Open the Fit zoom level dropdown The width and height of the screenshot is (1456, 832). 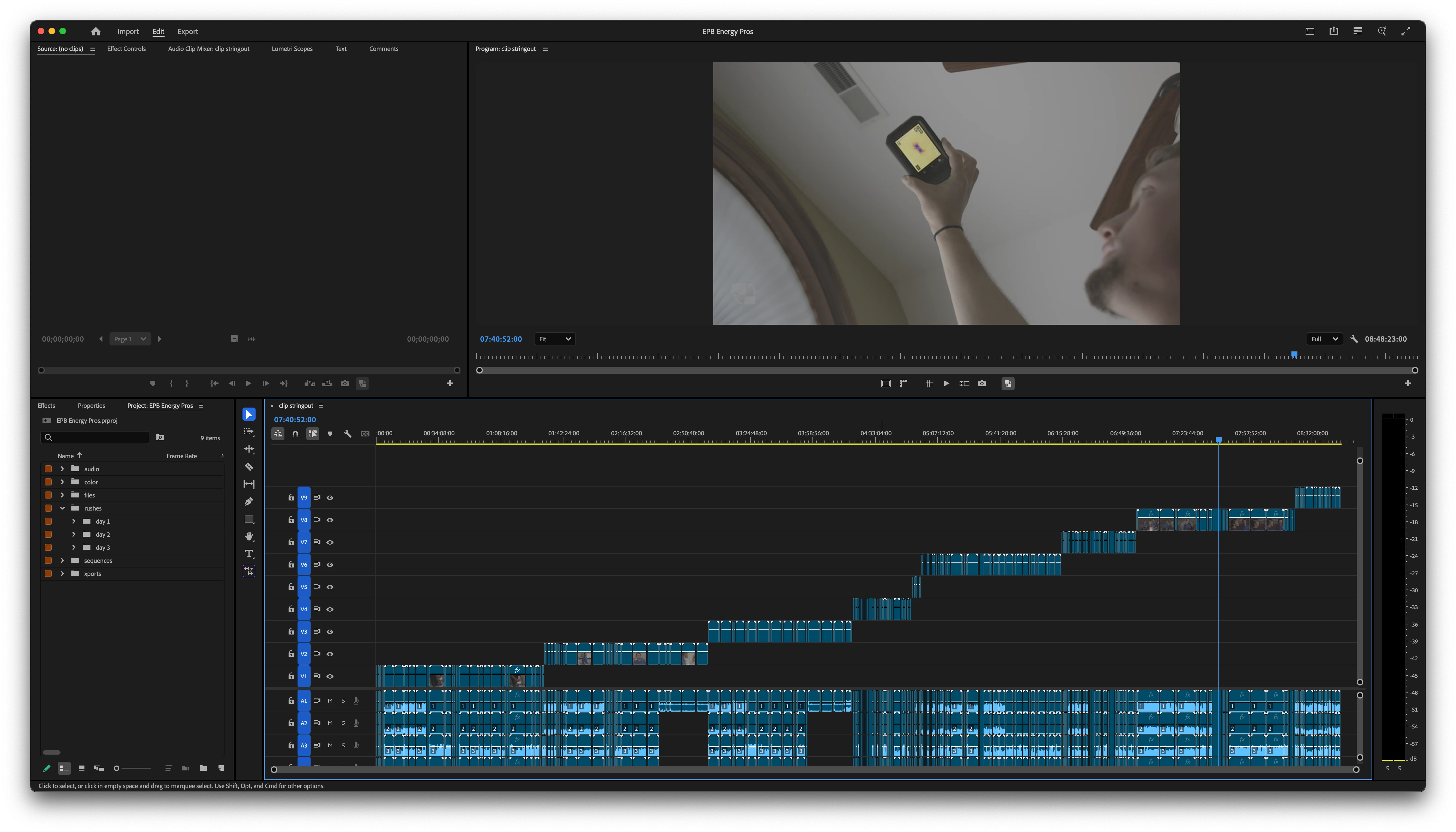(554, 339)
